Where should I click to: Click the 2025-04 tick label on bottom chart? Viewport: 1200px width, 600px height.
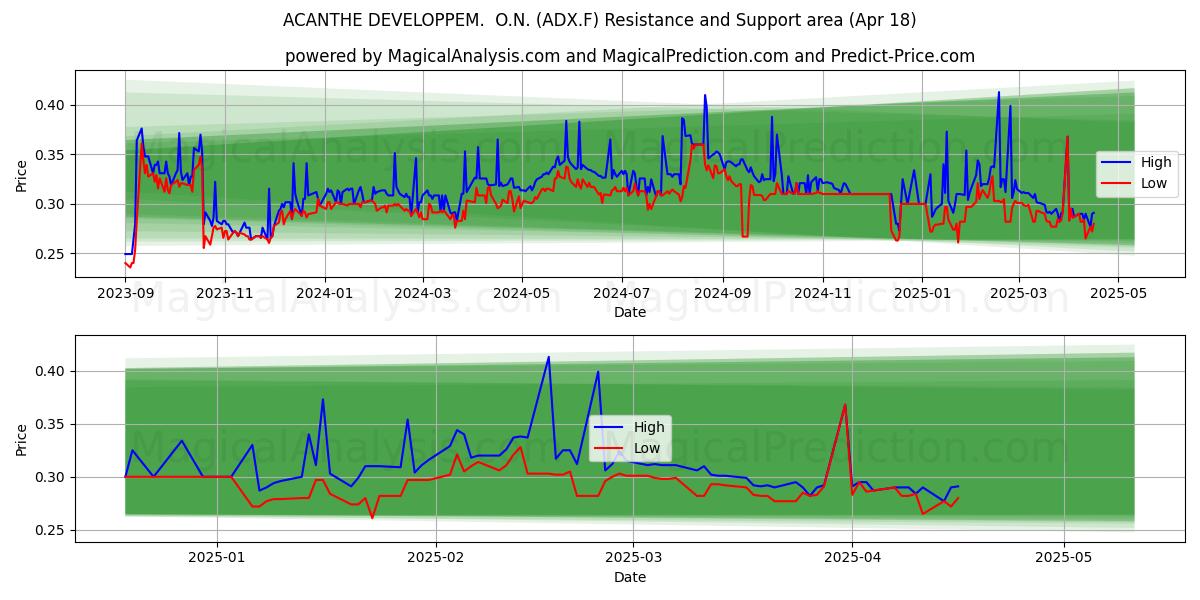tap(851, 559)
